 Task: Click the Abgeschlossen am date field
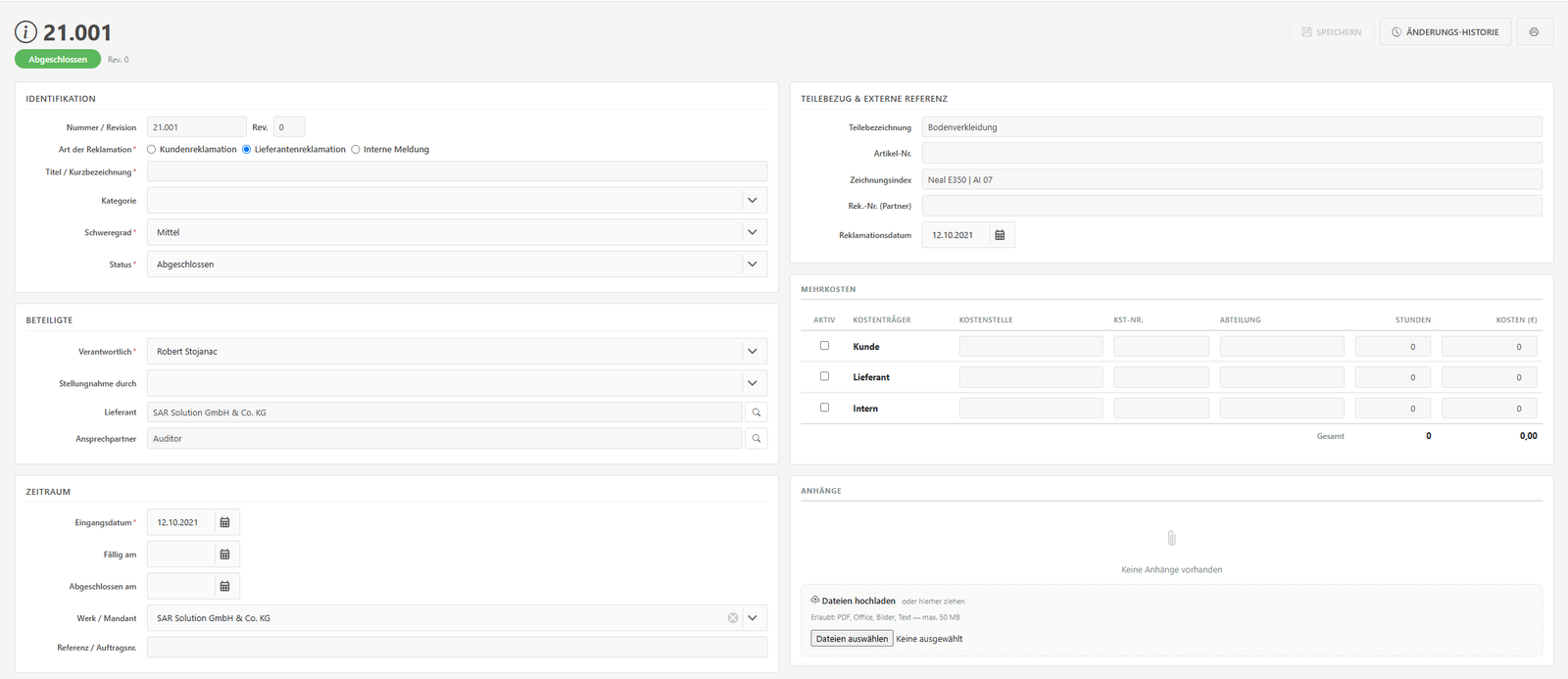pyautogui.click(x=180, y=586)
